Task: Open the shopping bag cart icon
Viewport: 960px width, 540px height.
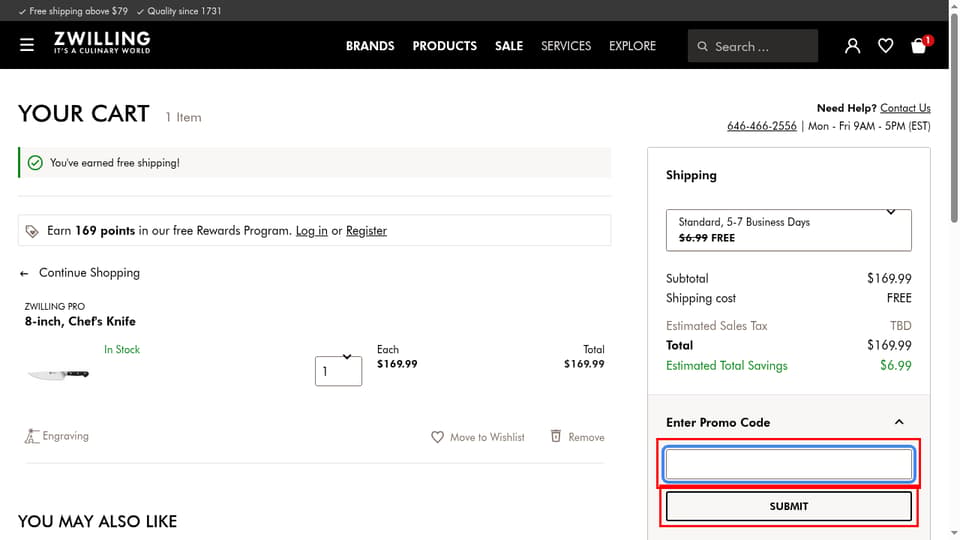Action: pyautogui.click(x=920, y=45)
